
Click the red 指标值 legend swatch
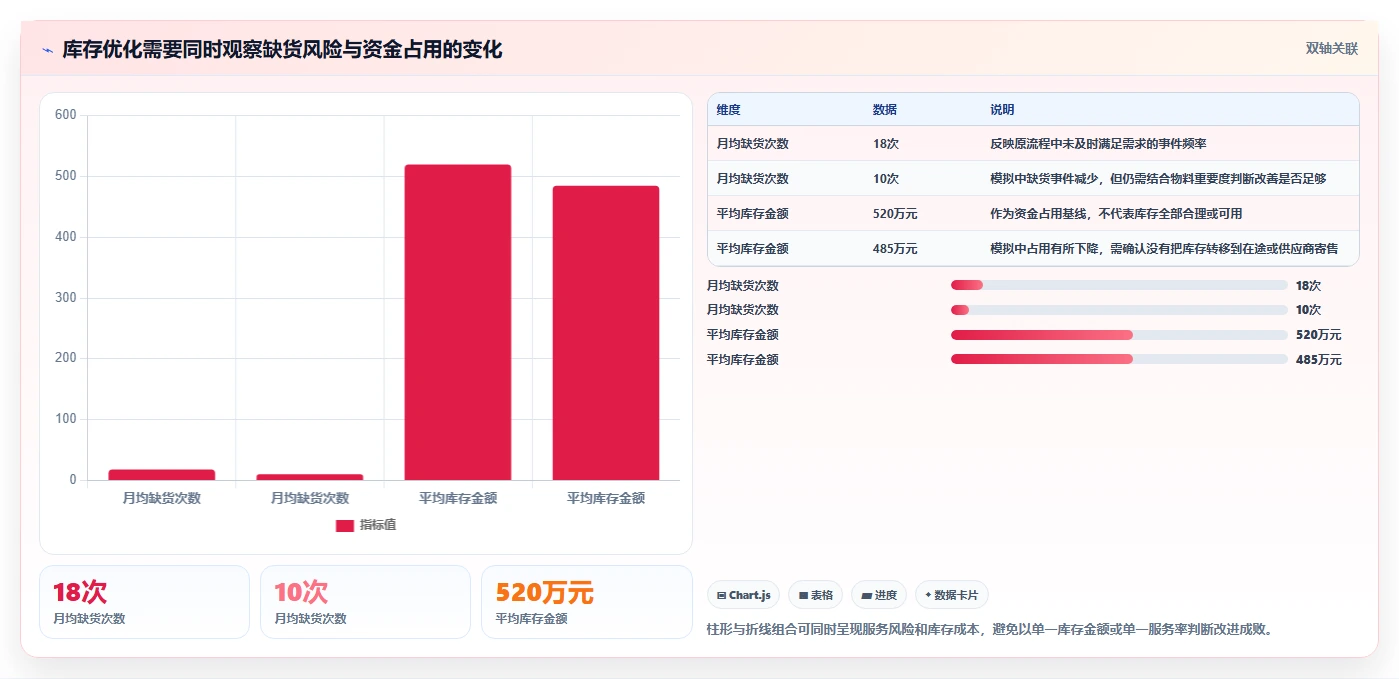point(344,525)
